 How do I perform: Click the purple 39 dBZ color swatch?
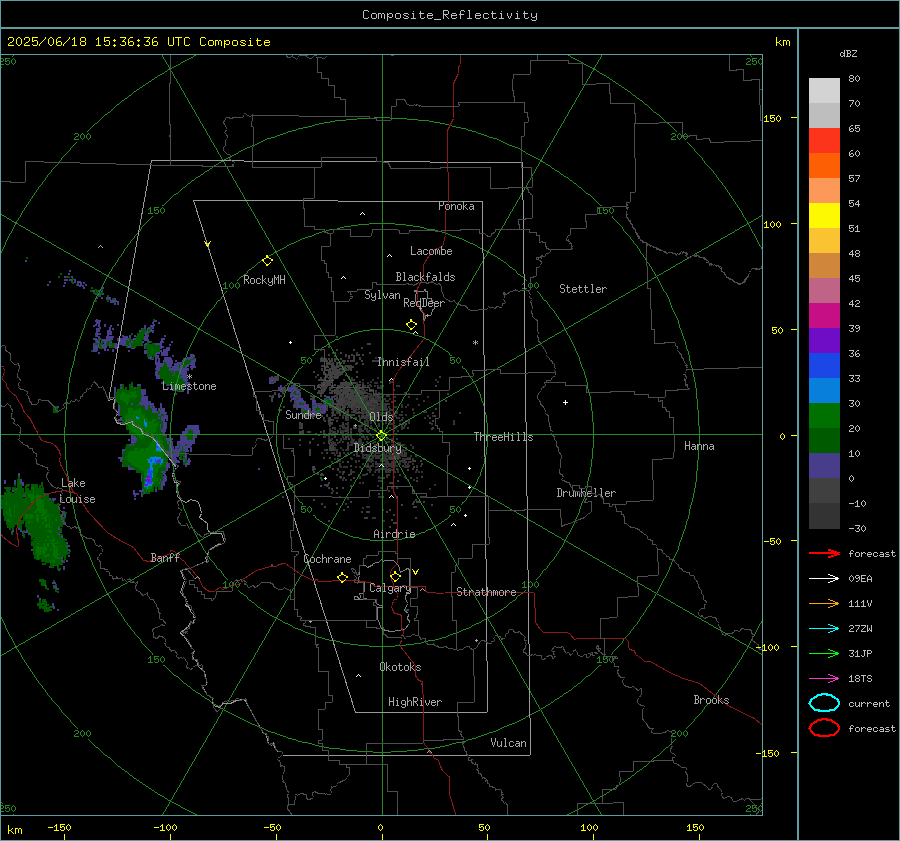(x=824, y=341)
